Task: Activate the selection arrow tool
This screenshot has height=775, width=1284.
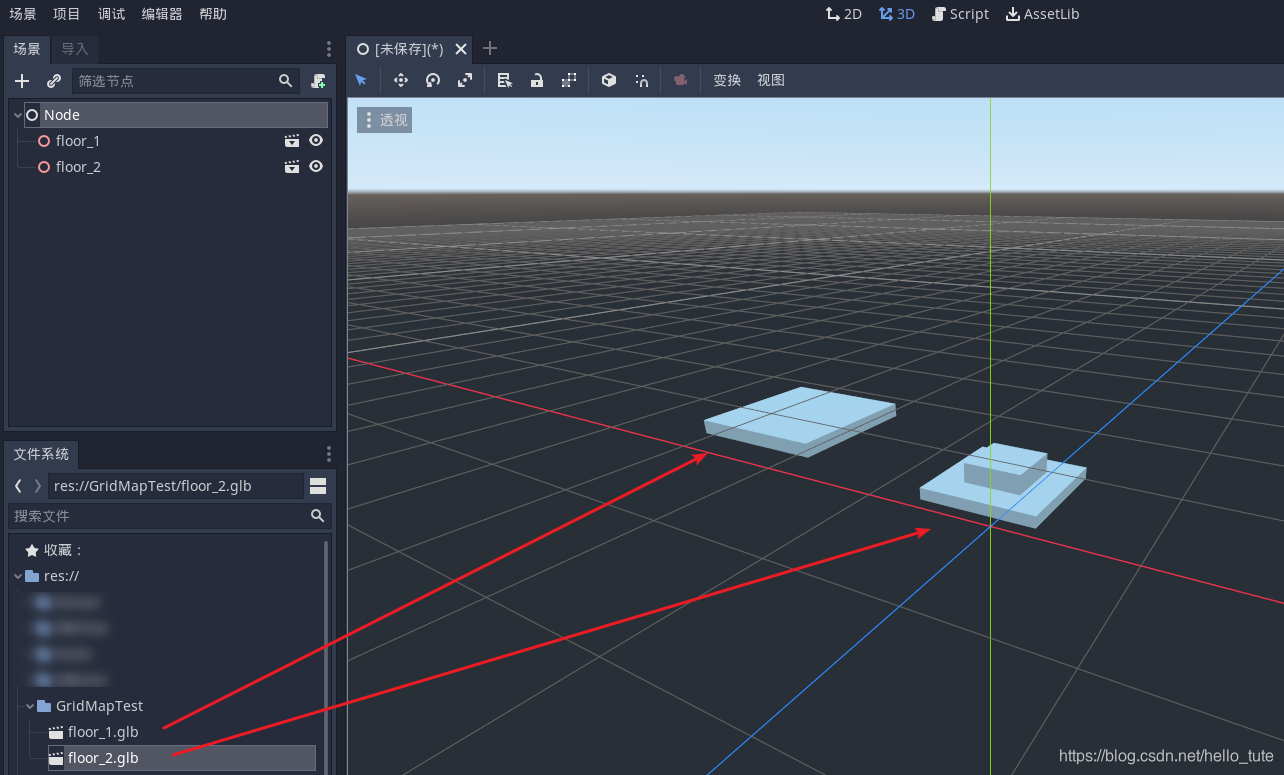Action: [x=361, y=80]
